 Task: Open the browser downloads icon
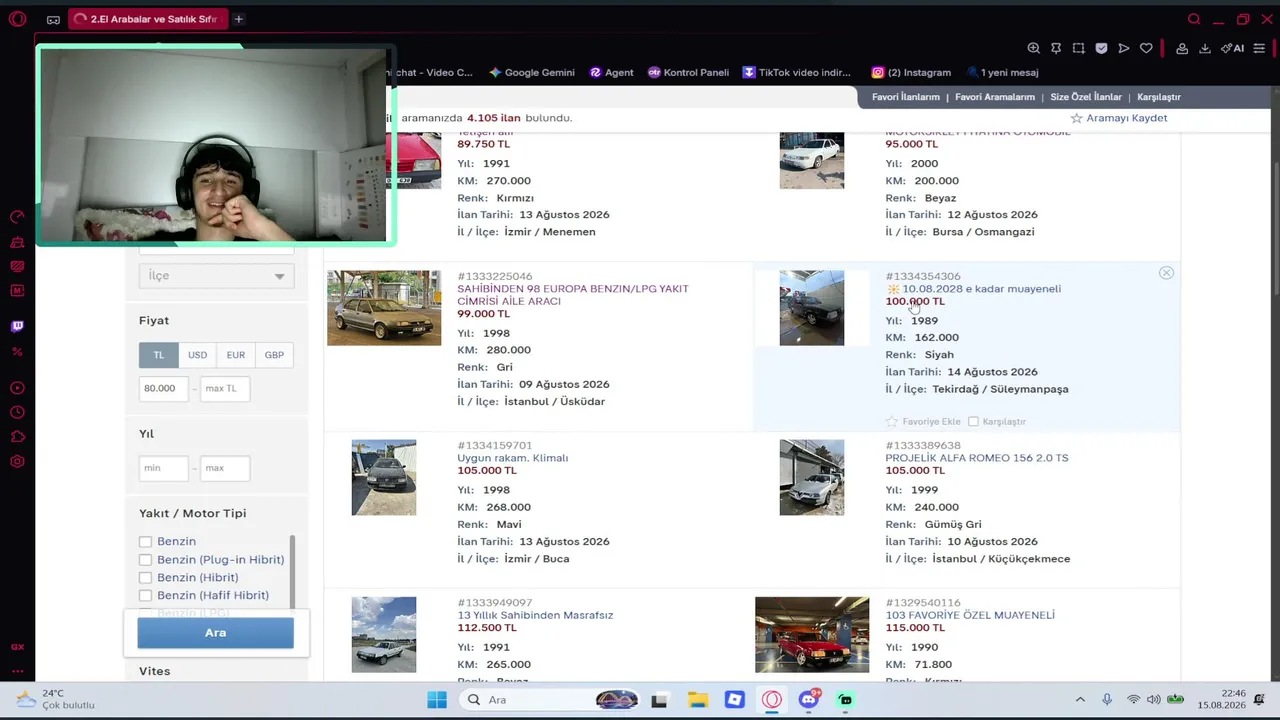1205,48
